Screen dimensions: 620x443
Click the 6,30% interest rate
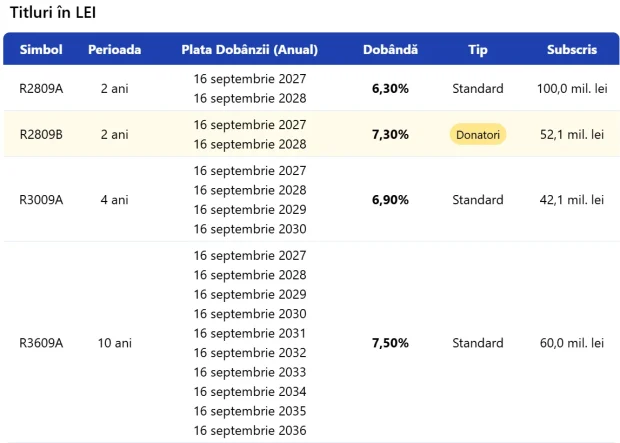click(390, 89)
